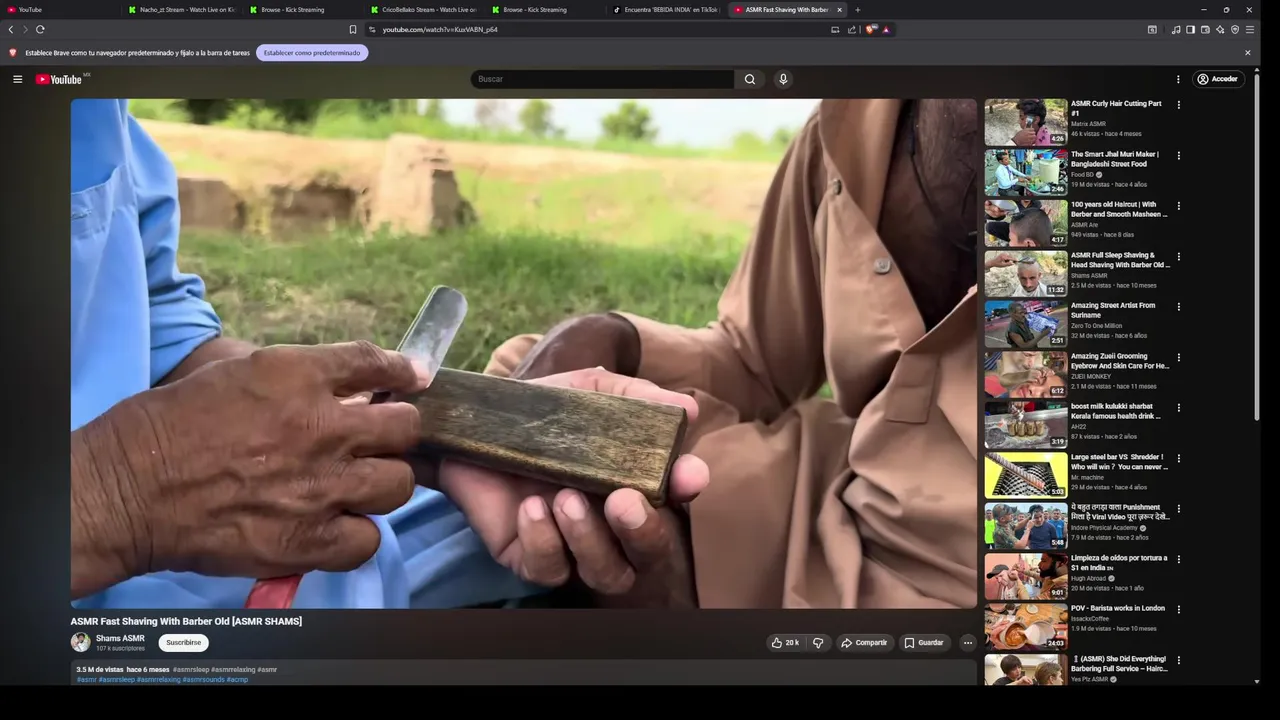This screenshot has height=720, width=1280.
Task: Open a new browser tab
Action: click(857, 10)
